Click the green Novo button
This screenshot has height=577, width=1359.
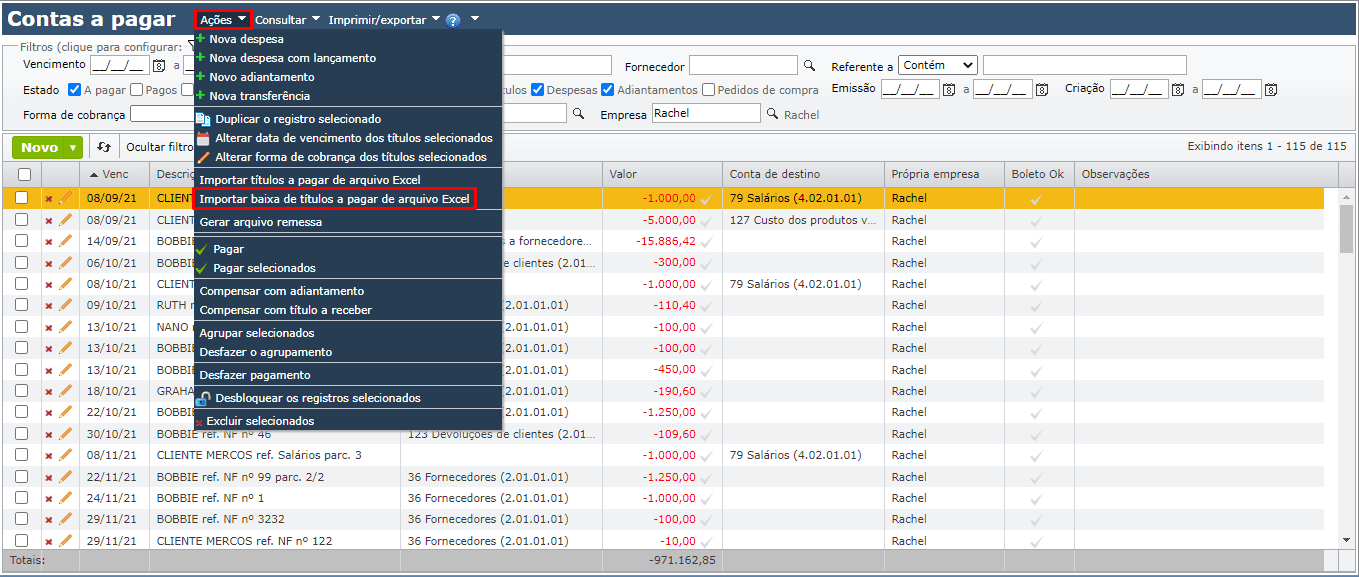40,148
